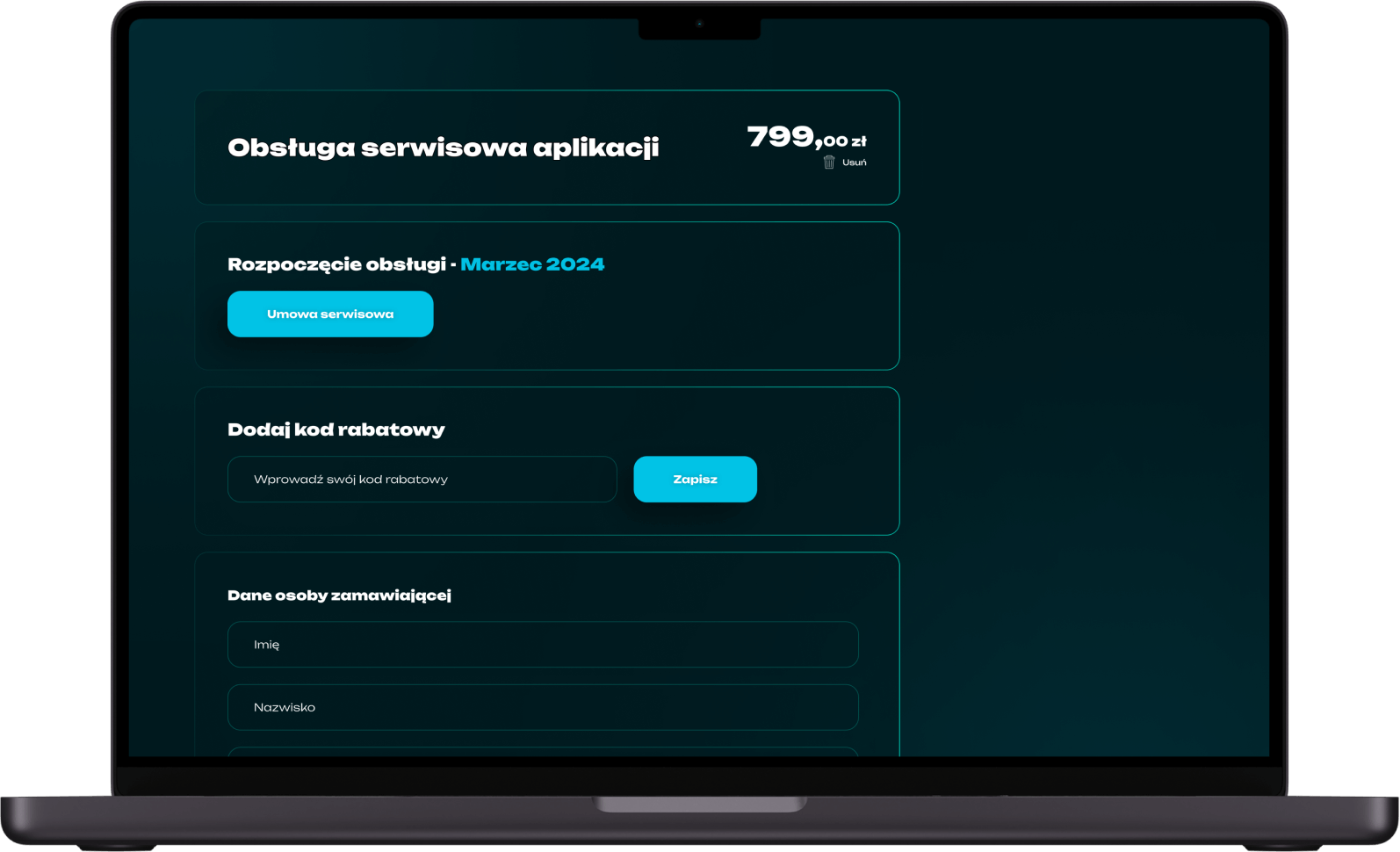The height and width of the screenshot is (852, 1400).
Task: Click the Dodaj kod rabatowy heading
Action: click(336, 430)
